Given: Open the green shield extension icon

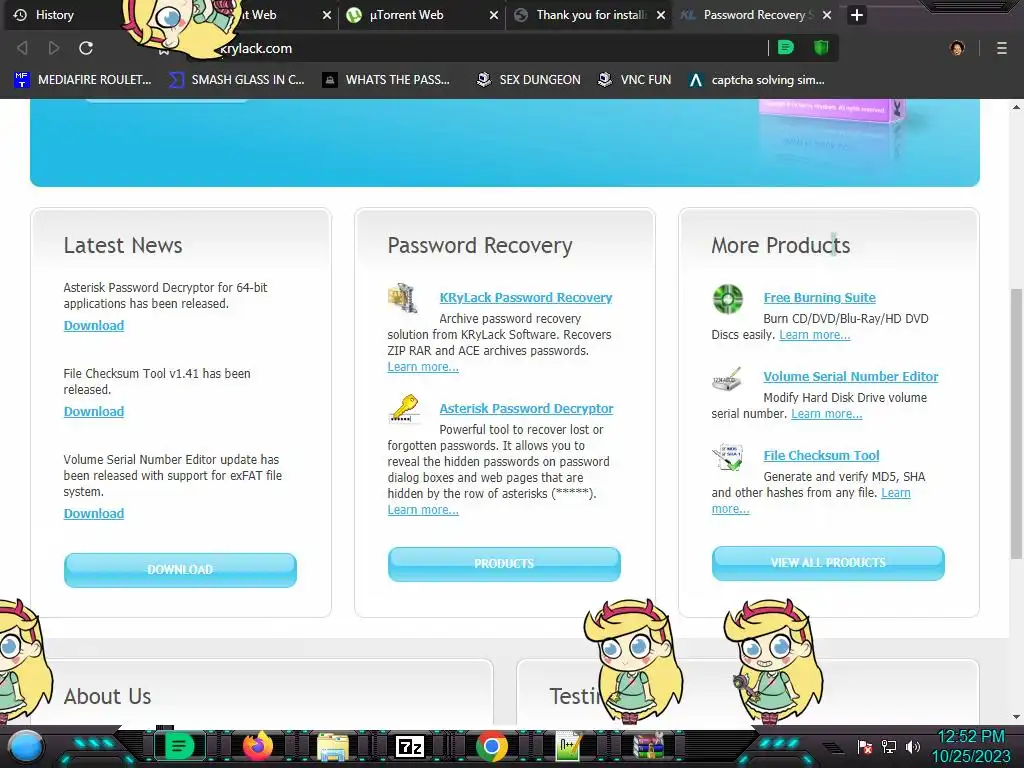Looking at the screenshot, I should click(821, 48).
